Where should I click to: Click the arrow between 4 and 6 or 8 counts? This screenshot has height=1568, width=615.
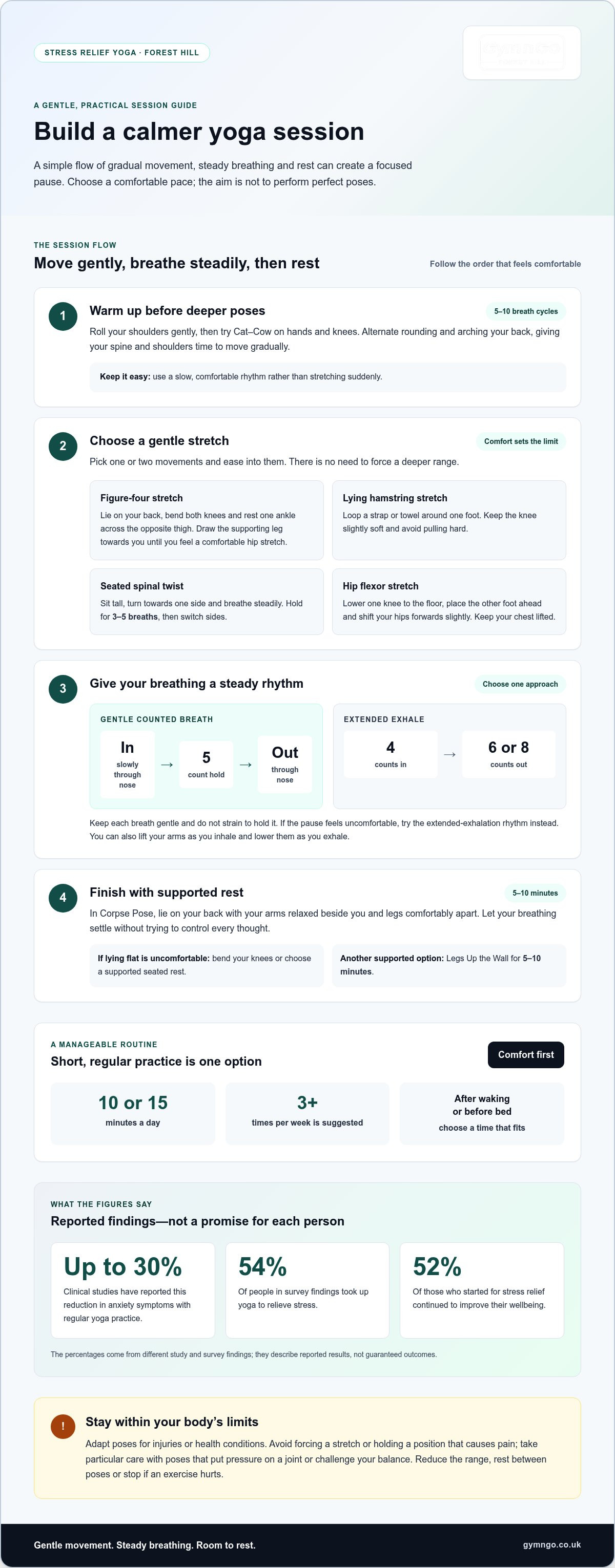[x=449, y=754]
